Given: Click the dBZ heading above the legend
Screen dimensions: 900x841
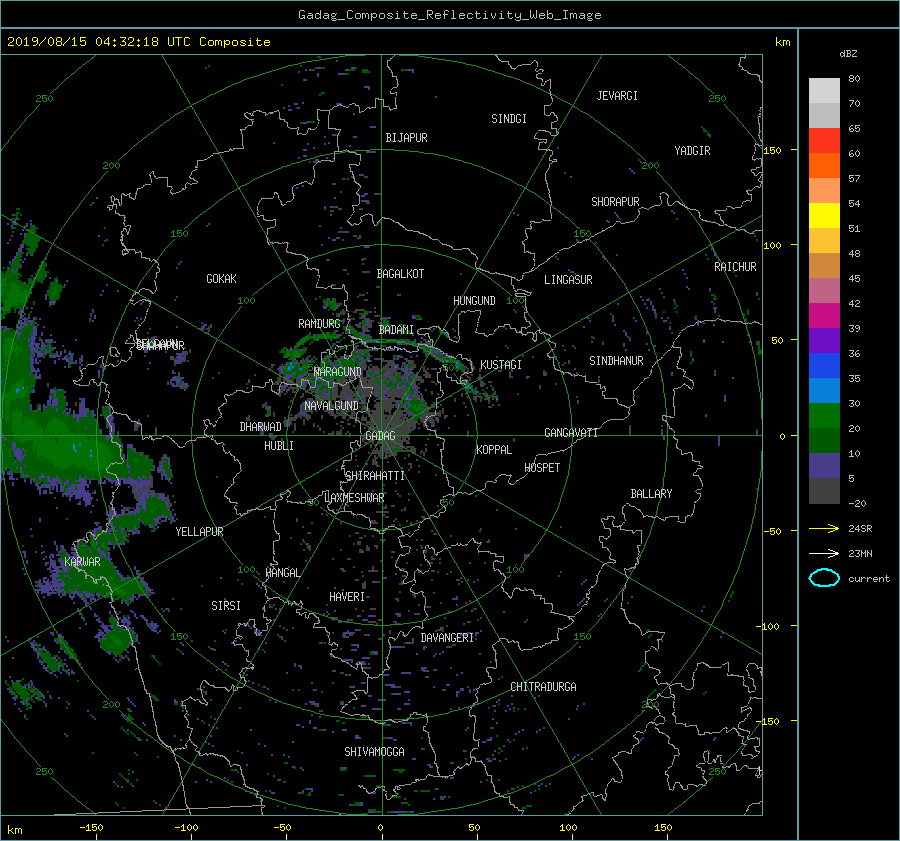Looking at the screenshot, I should pos(848,53).
